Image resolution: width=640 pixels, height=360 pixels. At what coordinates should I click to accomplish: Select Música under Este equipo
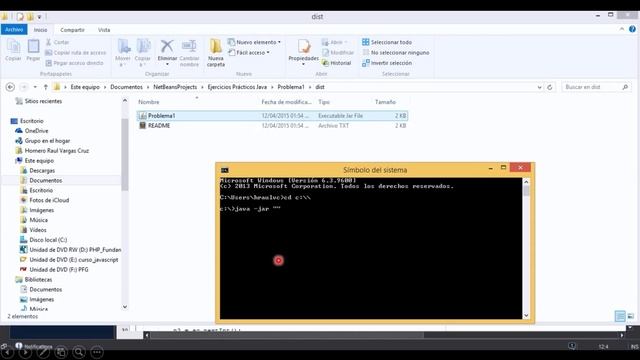click(x=34, y=220)
